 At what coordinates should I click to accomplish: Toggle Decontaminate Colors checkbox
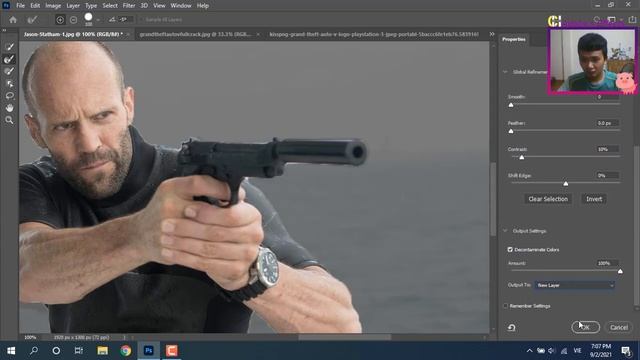point(510,249)
